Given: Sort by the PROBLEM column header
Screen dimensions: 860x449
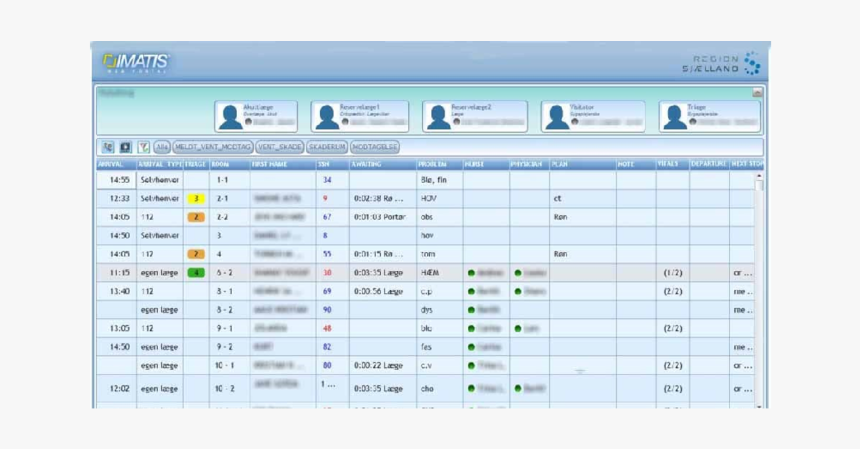Looking at the screenshot, I should coord(440,164).
